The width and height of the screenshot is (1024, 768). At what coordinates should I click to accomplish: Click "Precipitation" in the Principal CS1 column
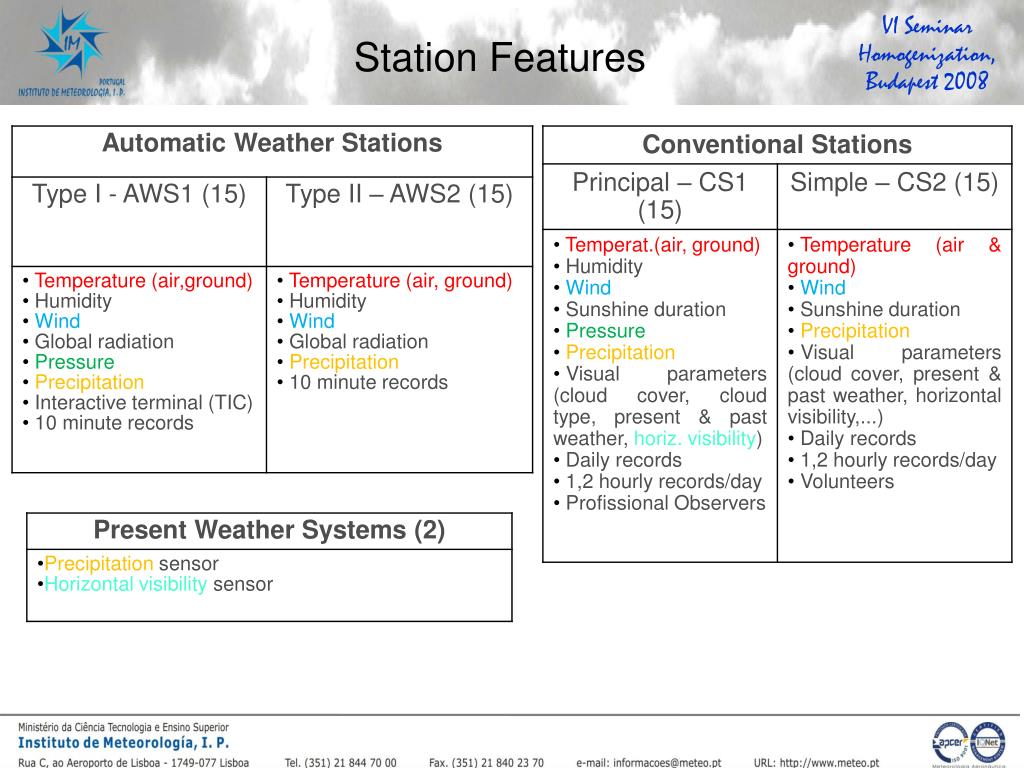point(620,353)
